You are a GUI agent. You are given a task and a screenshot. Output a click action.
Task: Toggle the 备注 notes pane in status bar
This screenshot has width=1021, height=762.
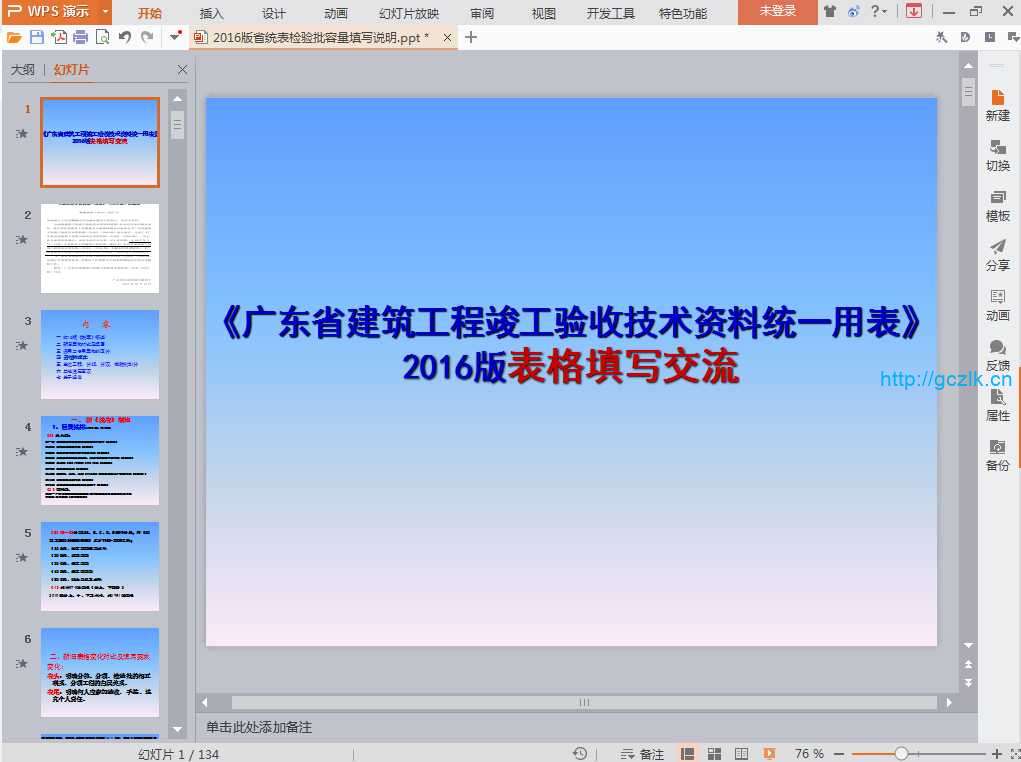[x=642, y=754]
